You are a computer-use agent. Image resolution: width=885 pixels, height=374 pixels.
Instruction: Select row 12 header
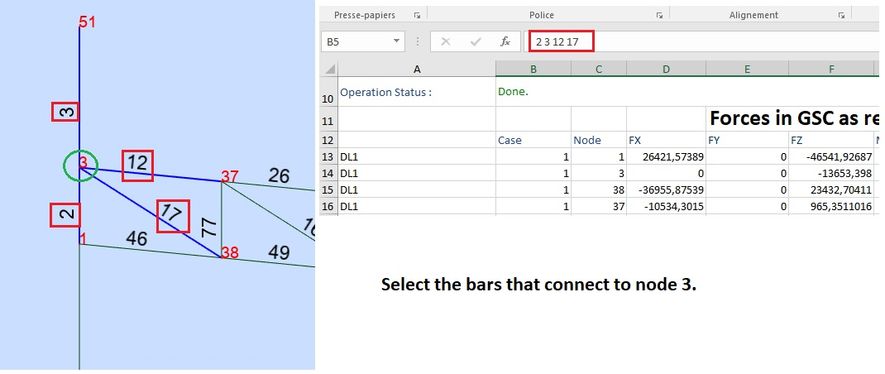click(328, 140)
